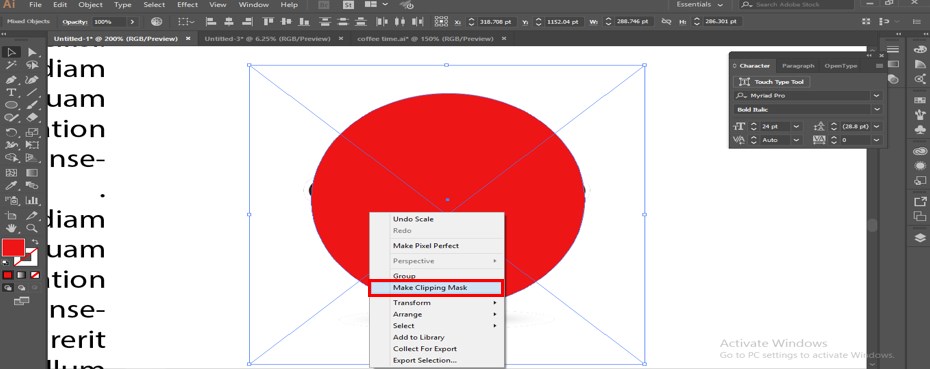Select the Free Transform tool
The height and width of the screenshot is (369, 930).
tap(32, 145)
